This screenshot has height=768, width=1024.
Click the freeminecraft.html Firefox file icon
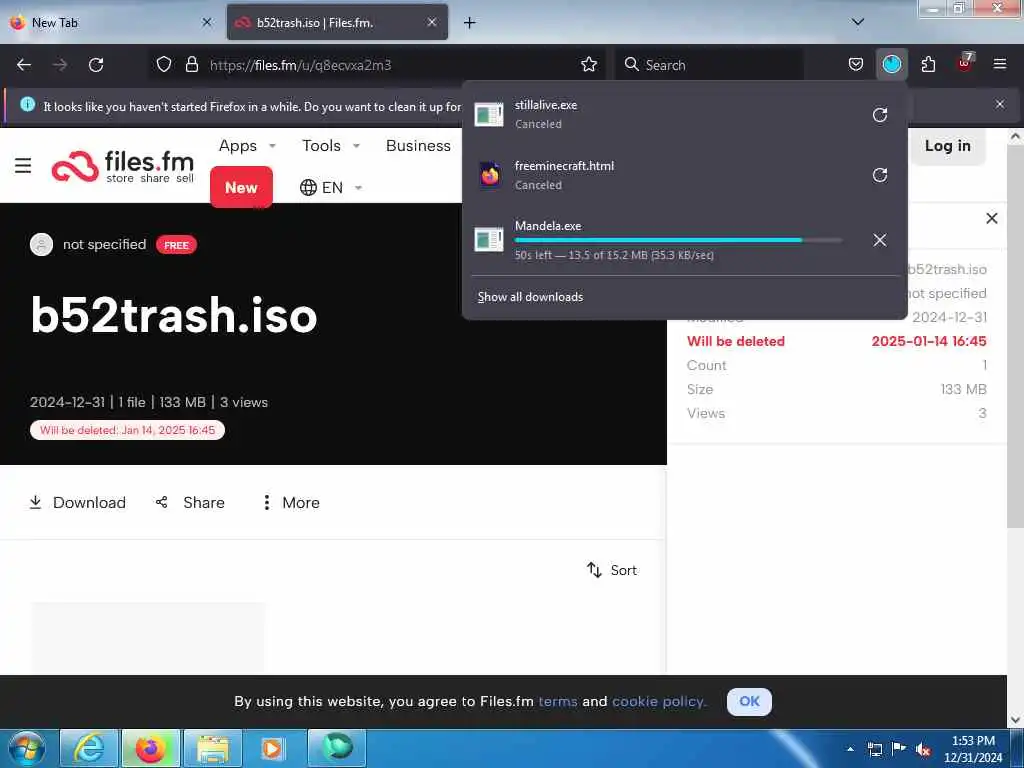[489, 175]
